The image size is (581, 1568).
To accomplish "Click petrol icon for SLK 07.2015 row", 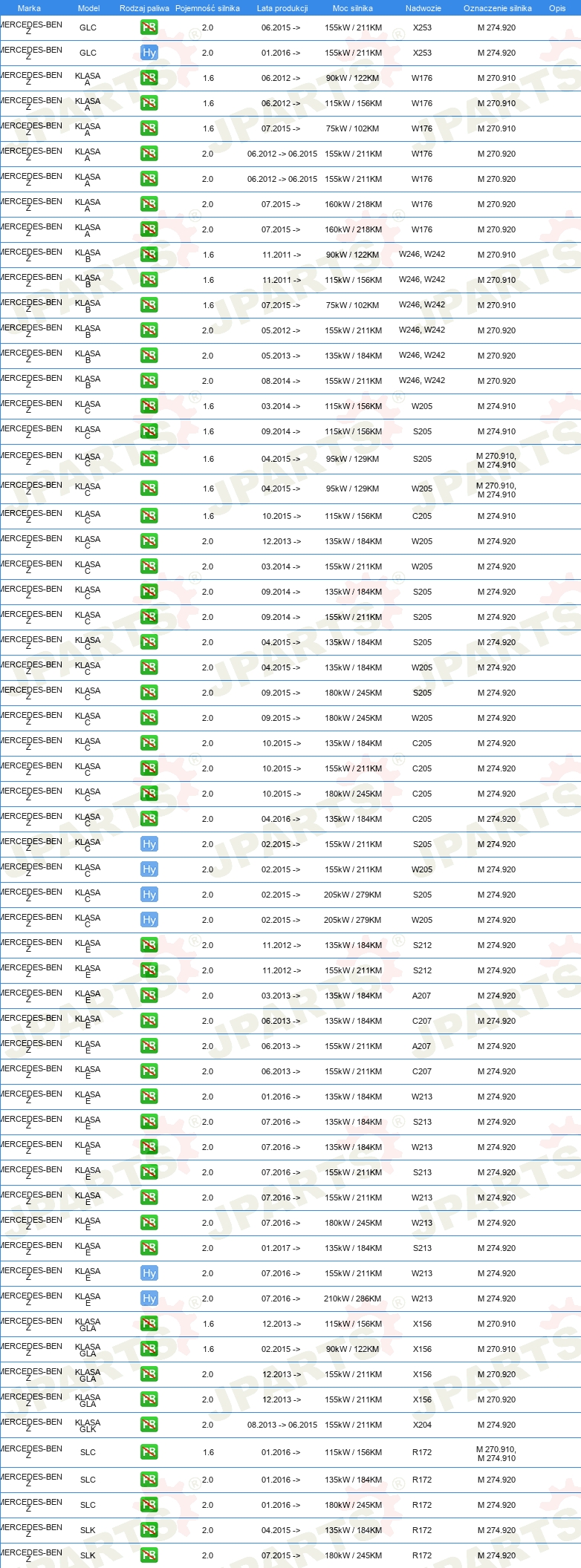I will pyautogui.click(x=149, y=1555).
